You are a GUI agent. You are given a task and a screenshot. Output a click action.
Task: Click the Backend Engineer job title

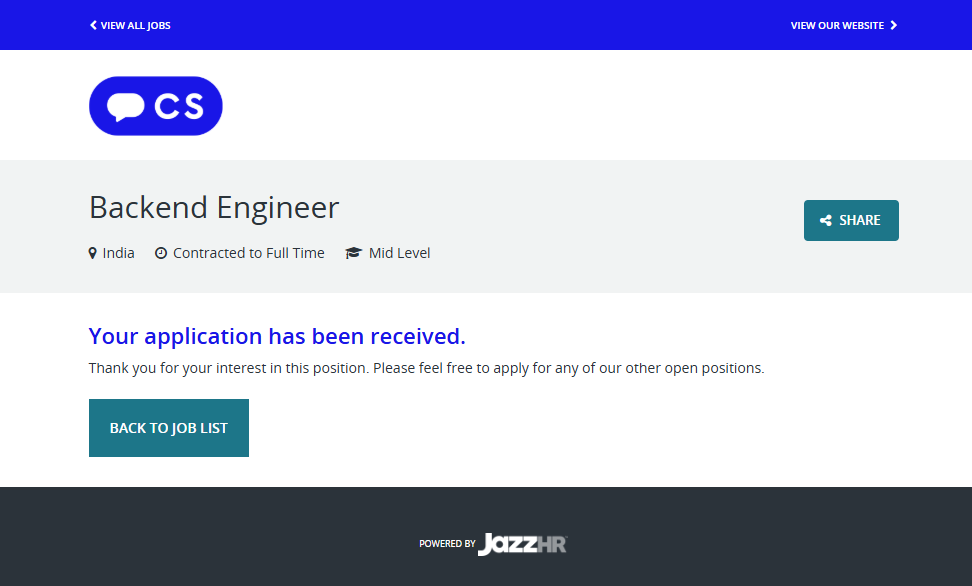(x=214, y=208)
